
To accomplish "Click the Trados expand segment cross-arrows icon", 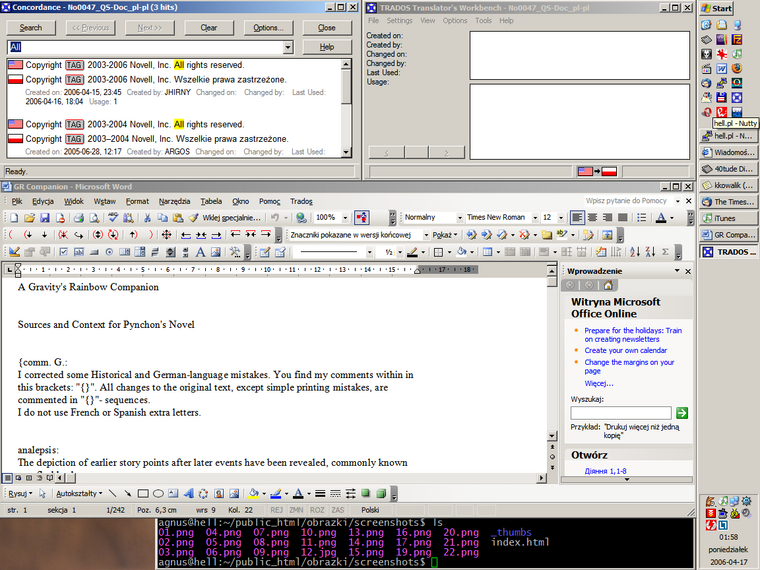I will point(167,235).
